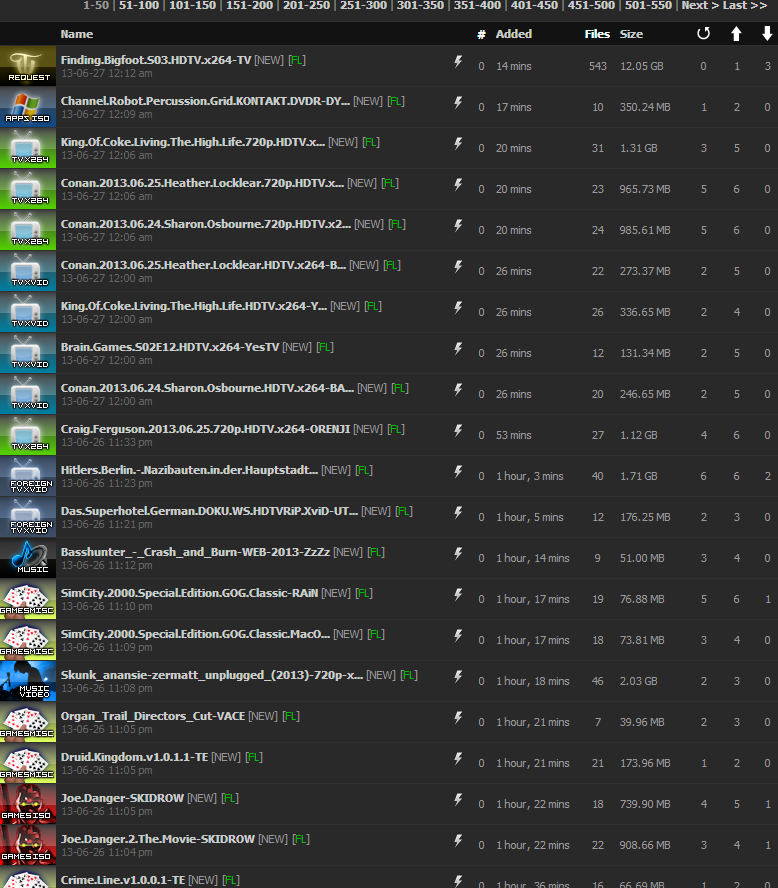
Task: Sort by Added column header
Action: click(x=514, y=34)
